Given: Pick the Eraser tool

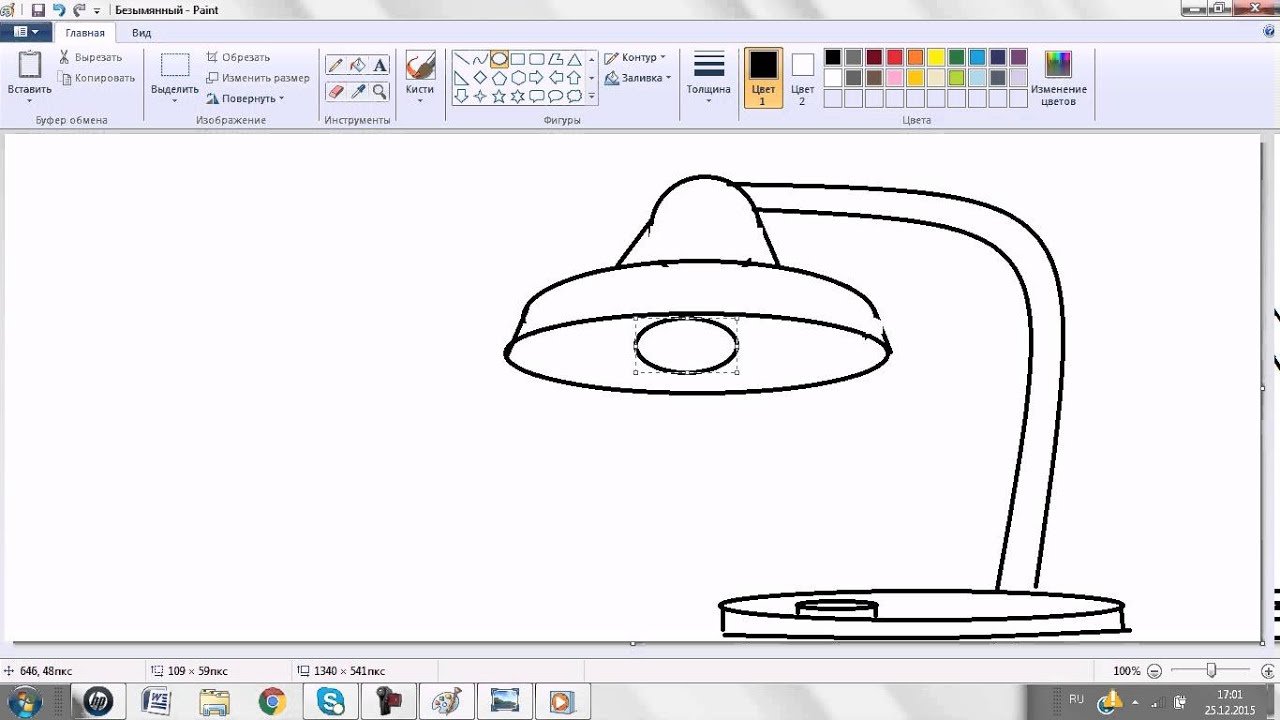Looking at the screenshot, I should [x=335, y=91].
